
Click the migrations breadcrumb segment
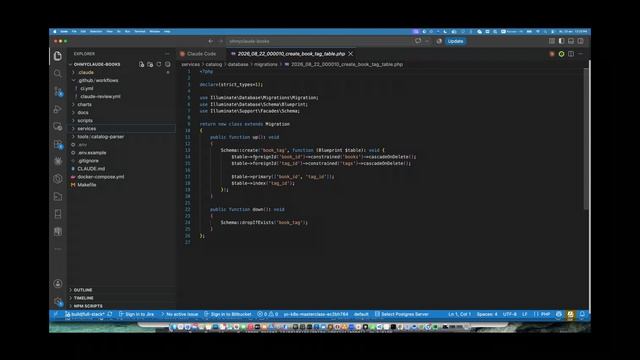point(266,64)
